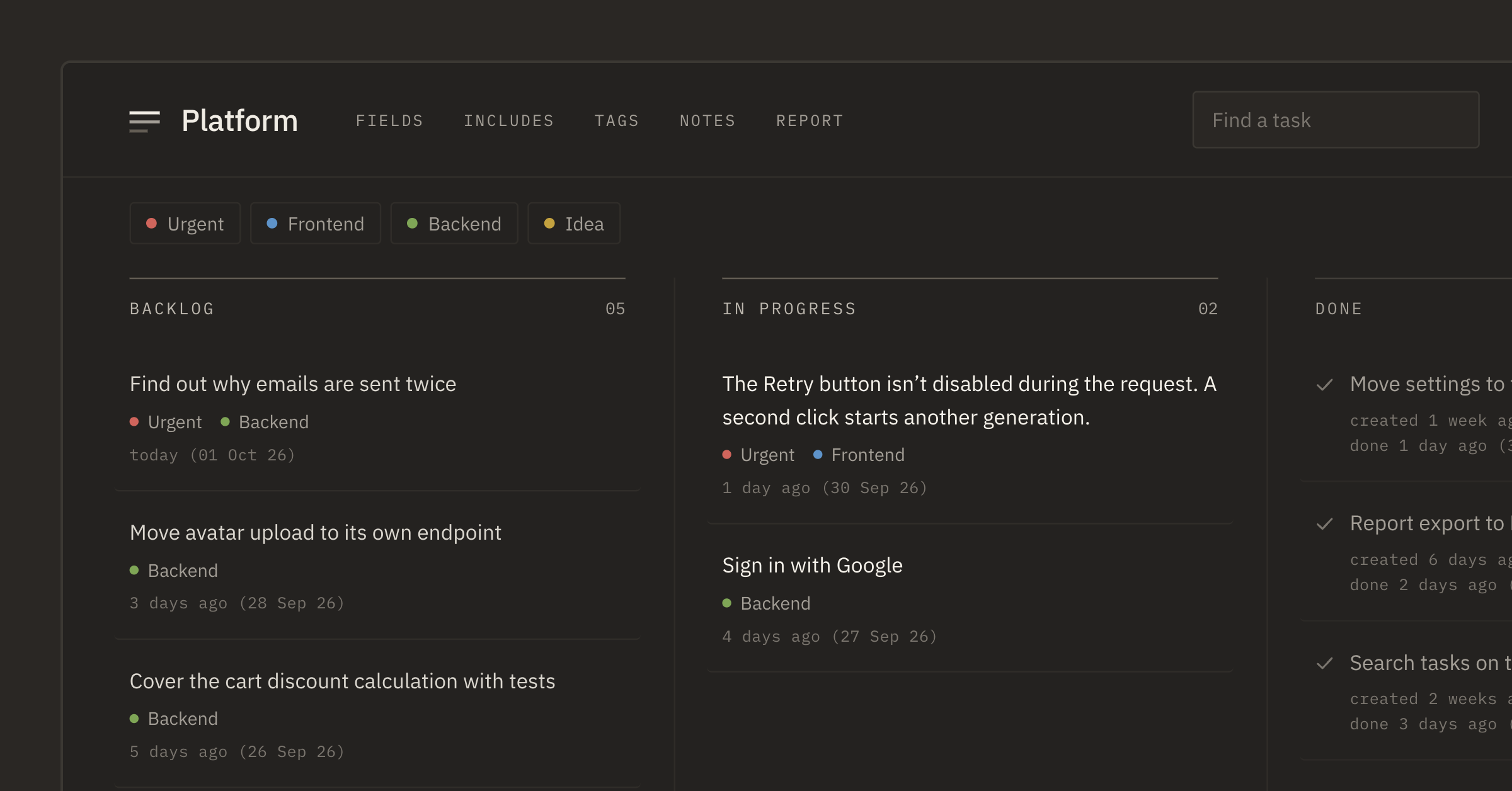Viewport: 1512px width, 791px height.
Task: Go to the Notes tab
Action: (x=707, y=120)
